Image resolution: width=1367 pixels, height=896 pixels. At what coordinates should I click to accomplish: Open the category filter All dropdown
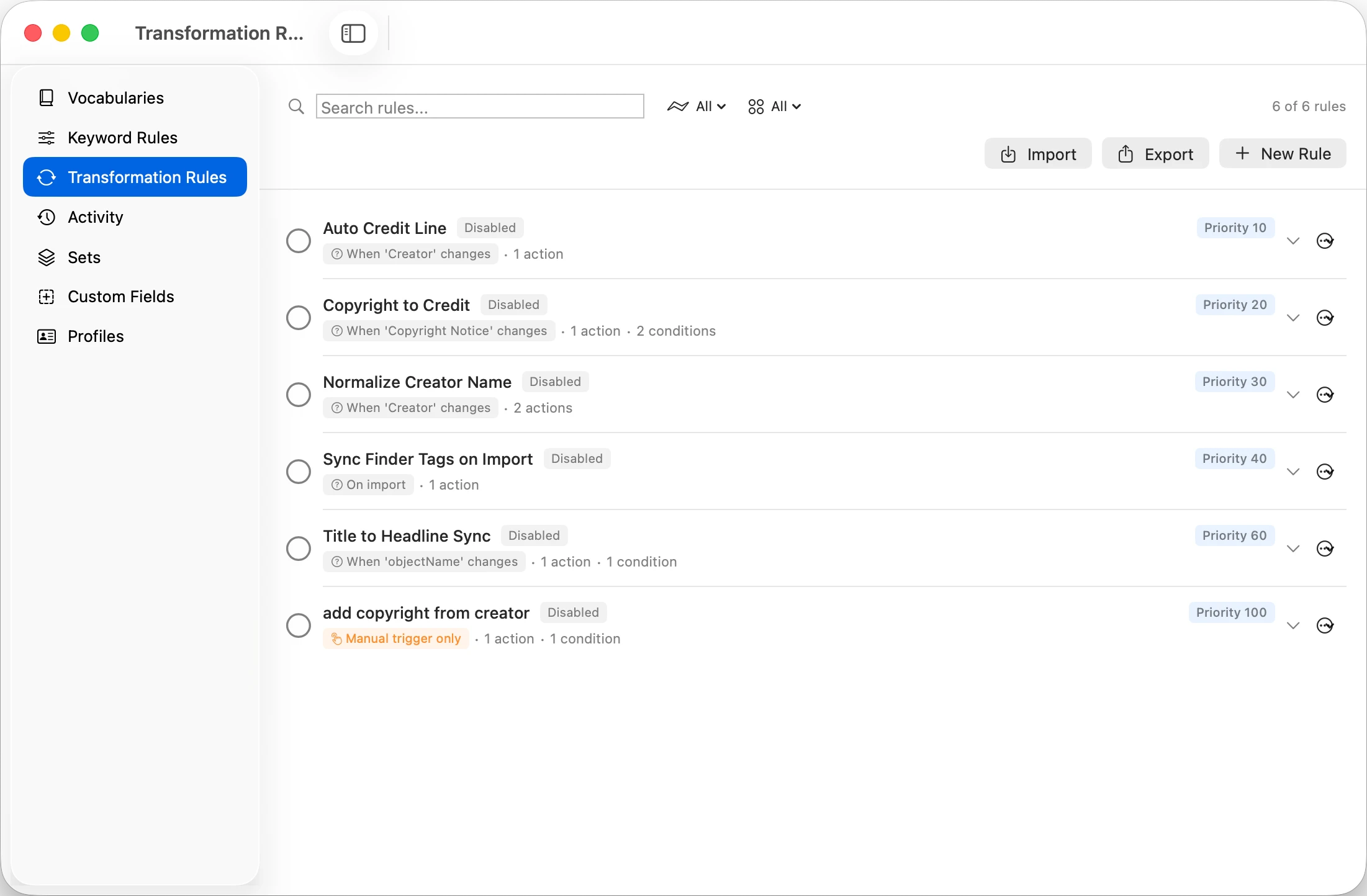tap(774, 106)
